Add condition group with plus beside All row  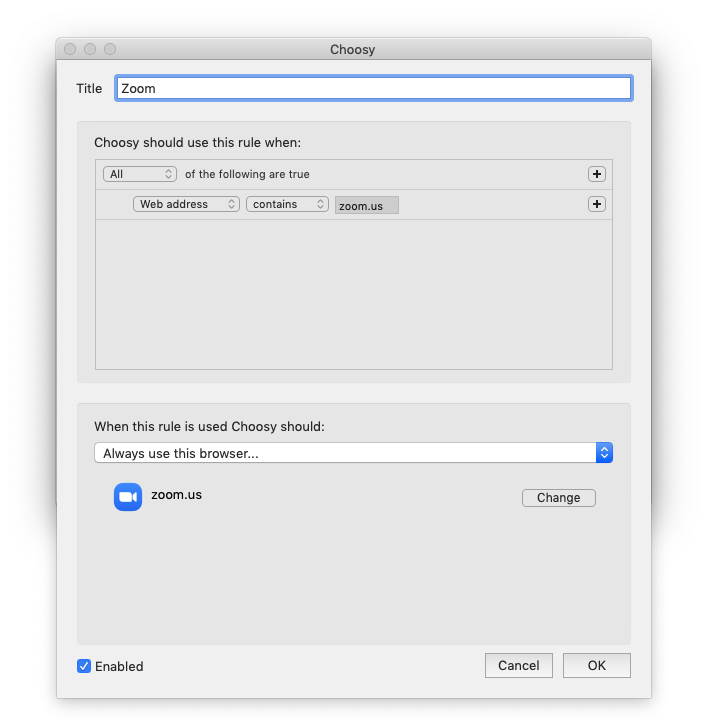(596, 174)
